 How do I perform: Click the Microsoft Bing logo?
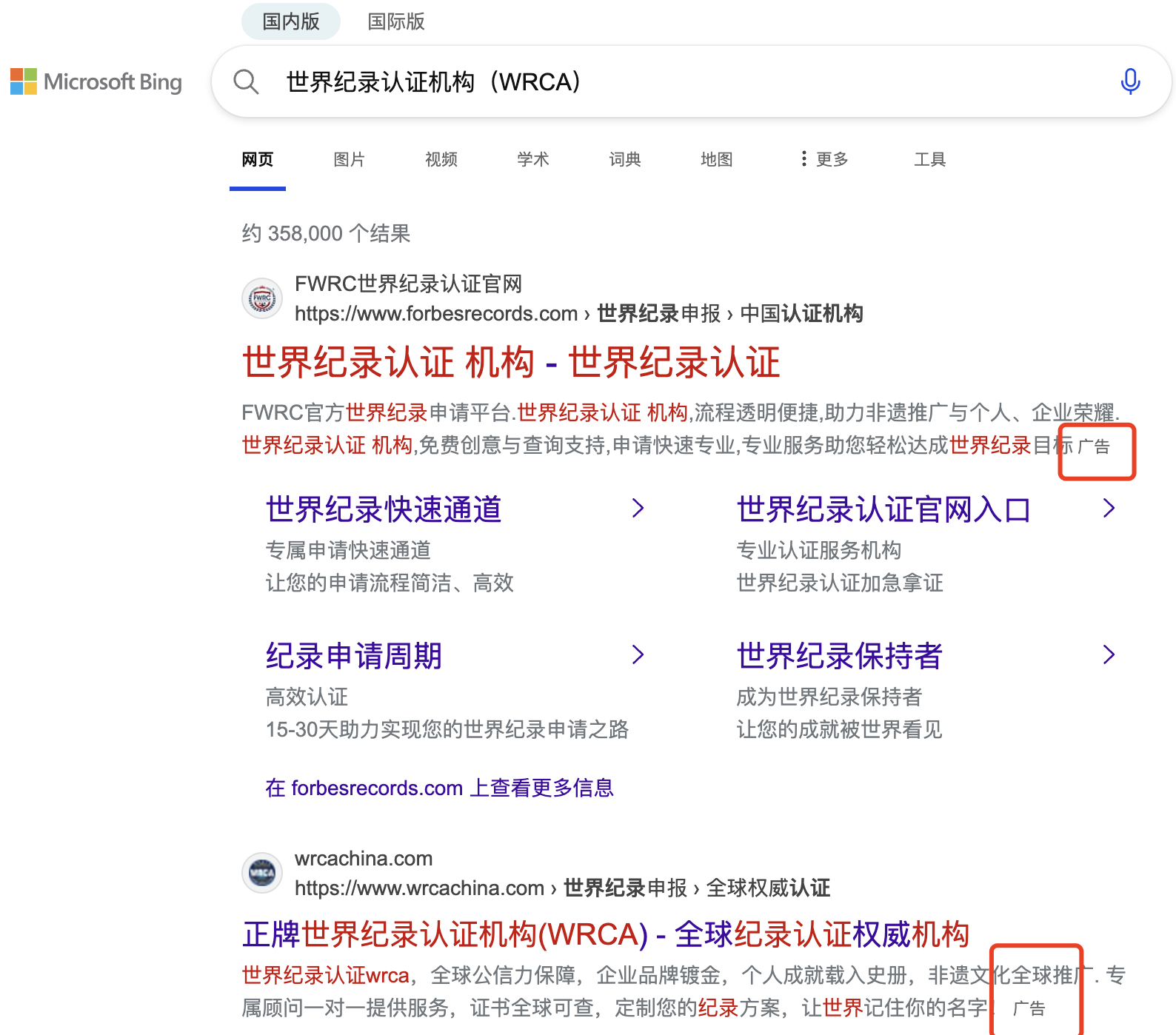[x=96, y=81]
